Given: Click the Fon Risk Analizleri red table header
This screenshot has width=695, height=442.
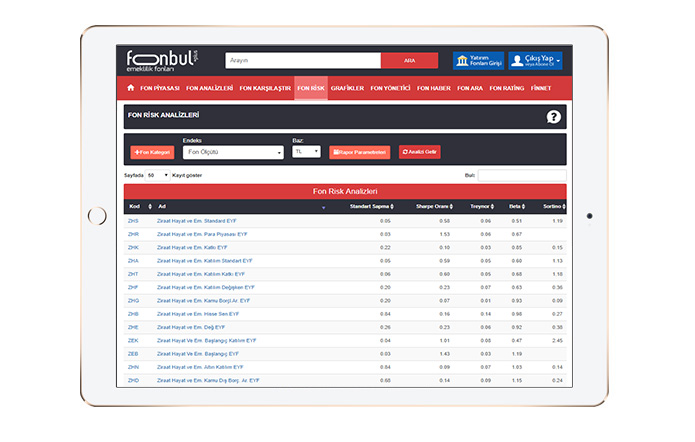Looking at the screenshot, I should click(345, 192).
